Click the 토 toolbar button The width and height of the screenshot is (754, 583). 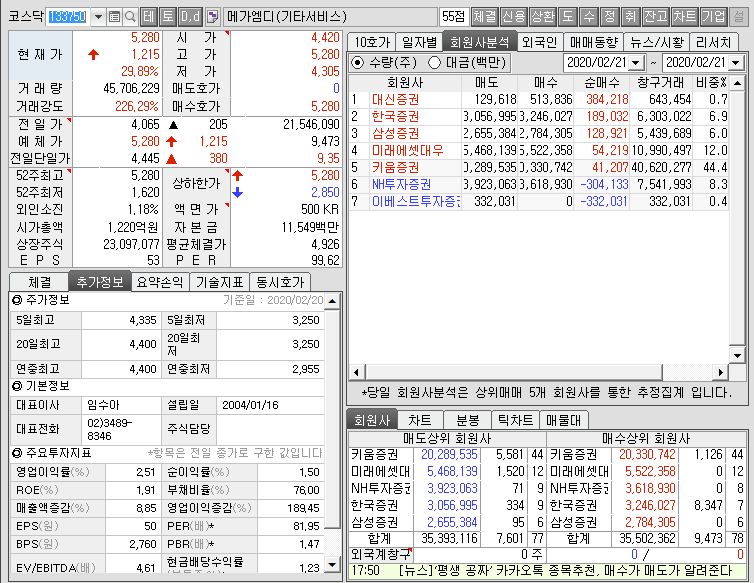tap(167, 17)
